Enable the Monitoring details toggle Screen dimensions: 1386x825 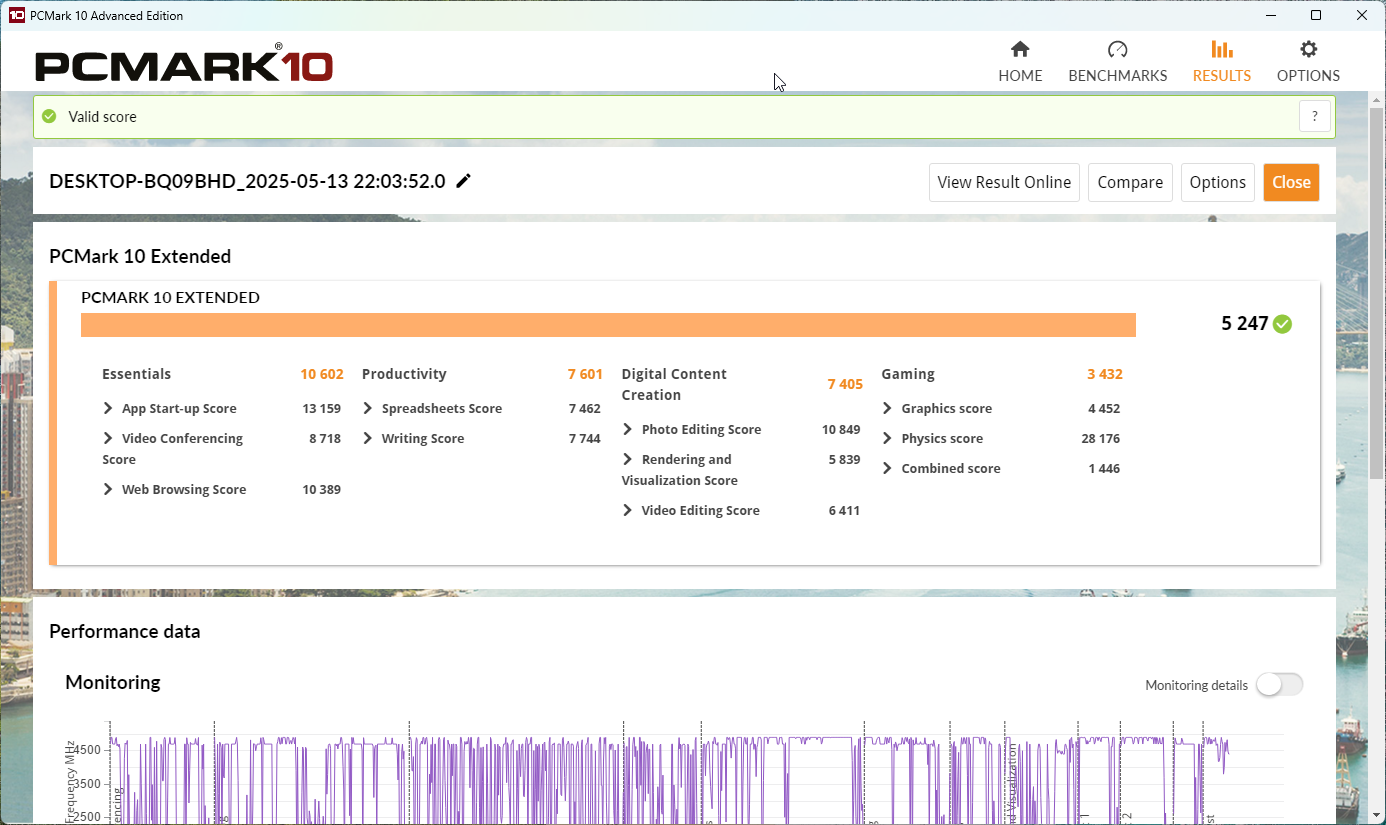1279,684
